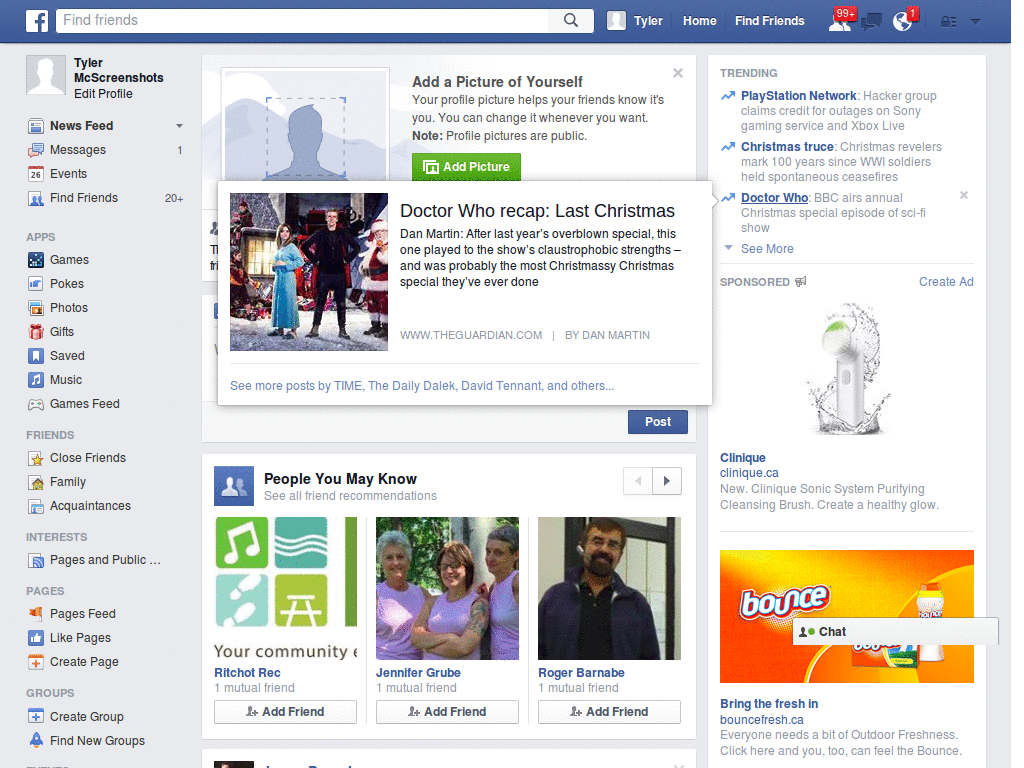Open the friend requests icon in top bar
1024x768 pixels.
click(x=838, y=20)
